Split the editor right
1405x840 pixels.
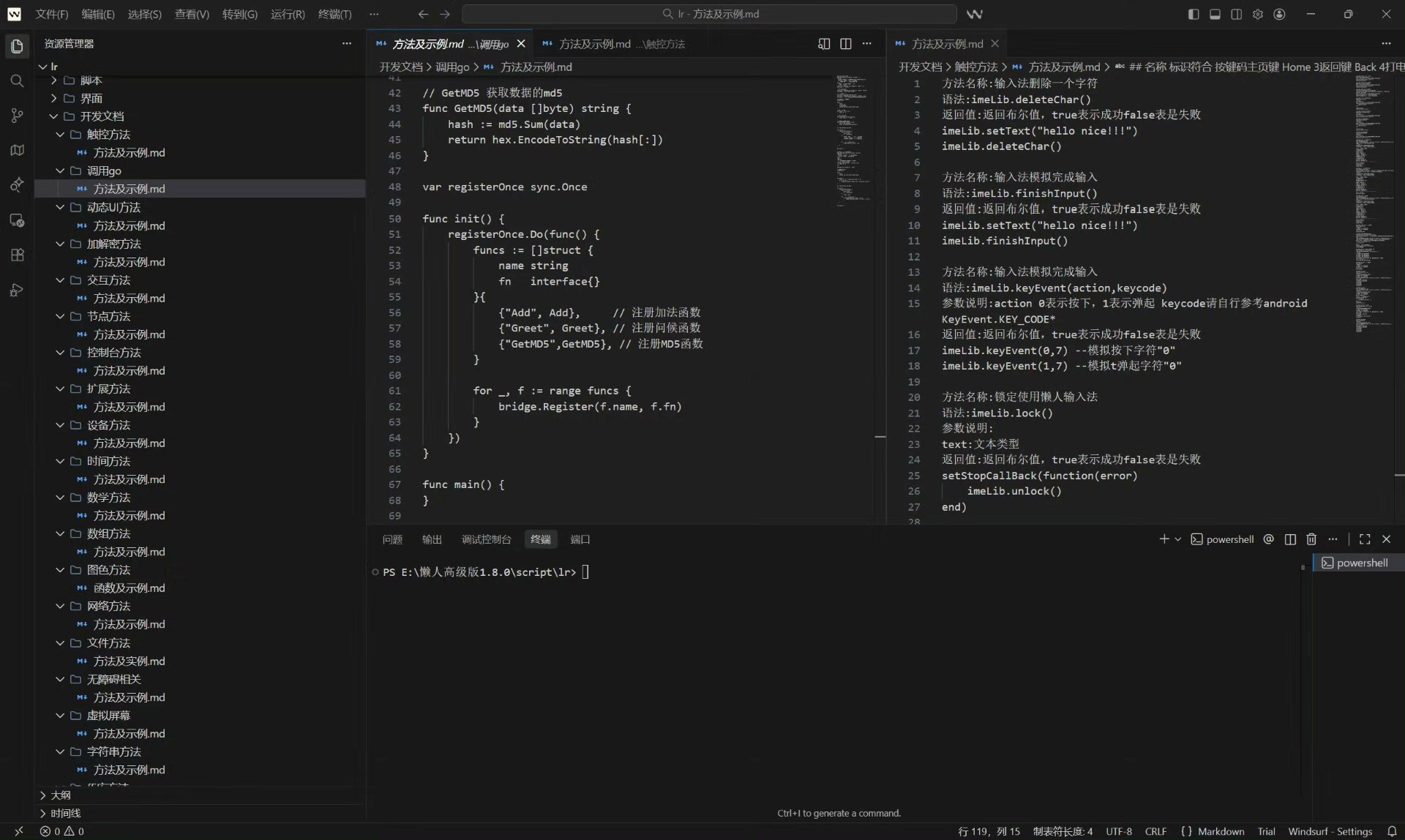tap(846, 44)
